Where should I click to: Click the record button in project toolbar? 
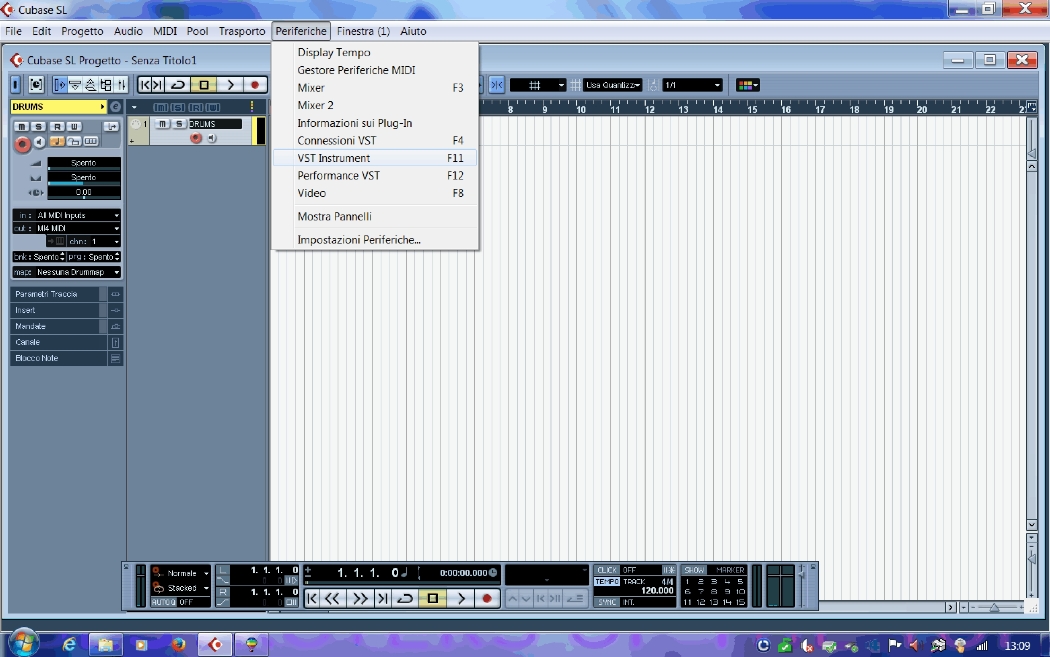[254, 84]
